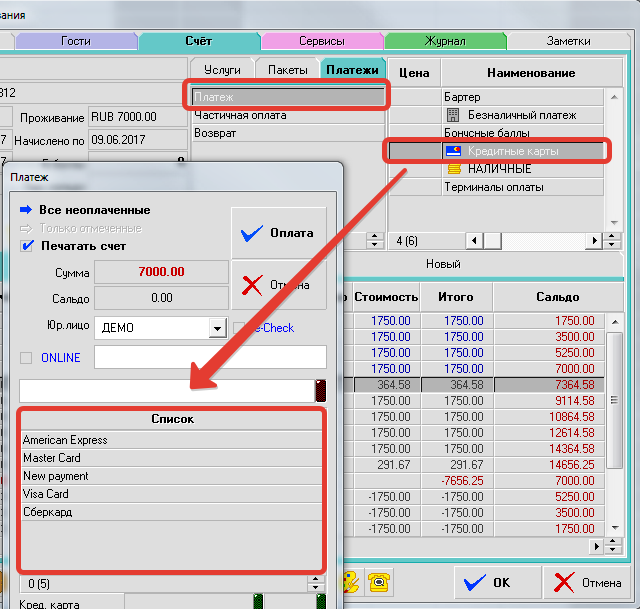
Task: Click the dark red indicator beside input field
Action: [320, 391]
